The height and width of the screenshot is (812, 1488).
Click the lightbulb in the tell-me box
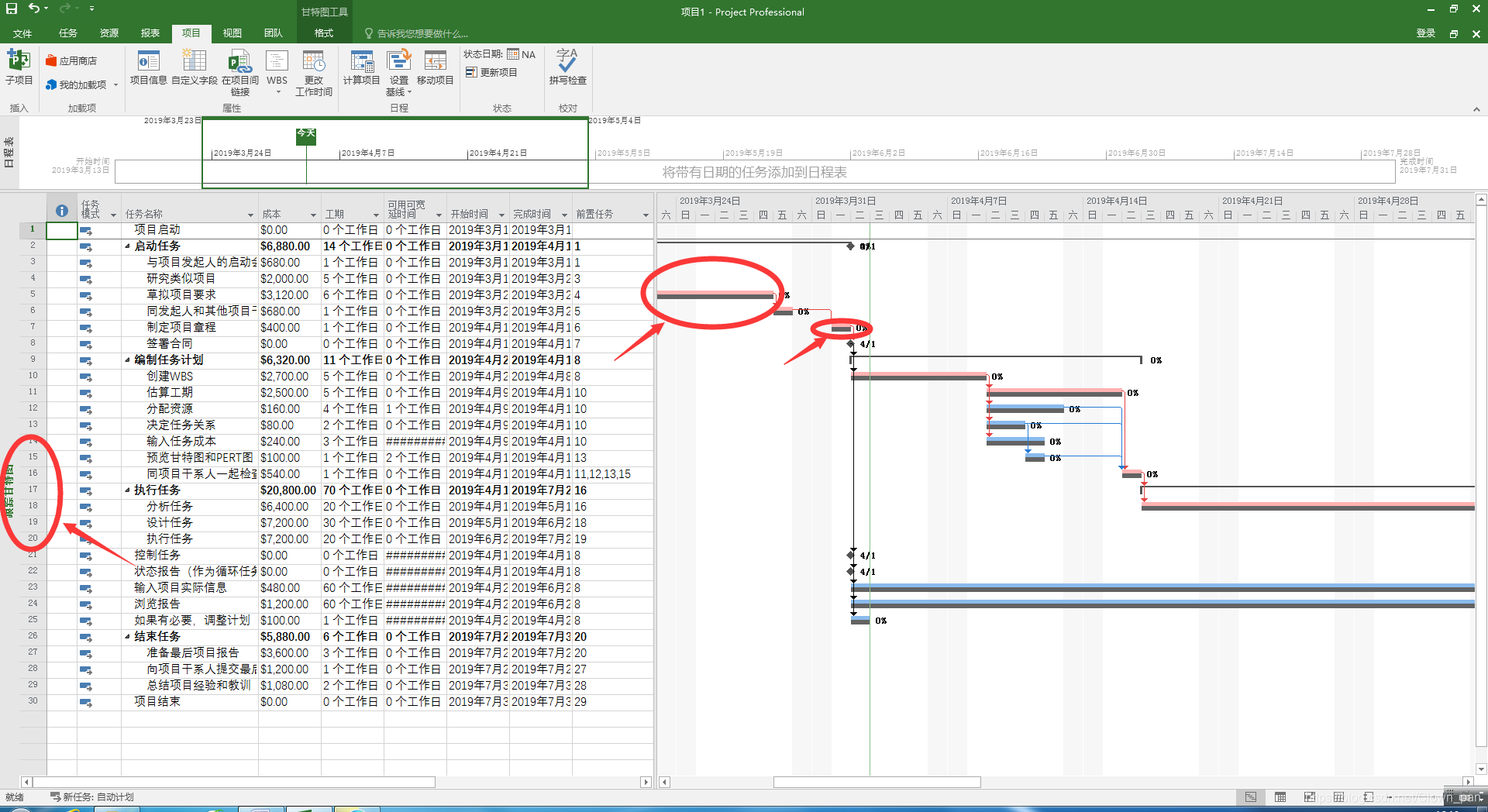tap(369, 33)
